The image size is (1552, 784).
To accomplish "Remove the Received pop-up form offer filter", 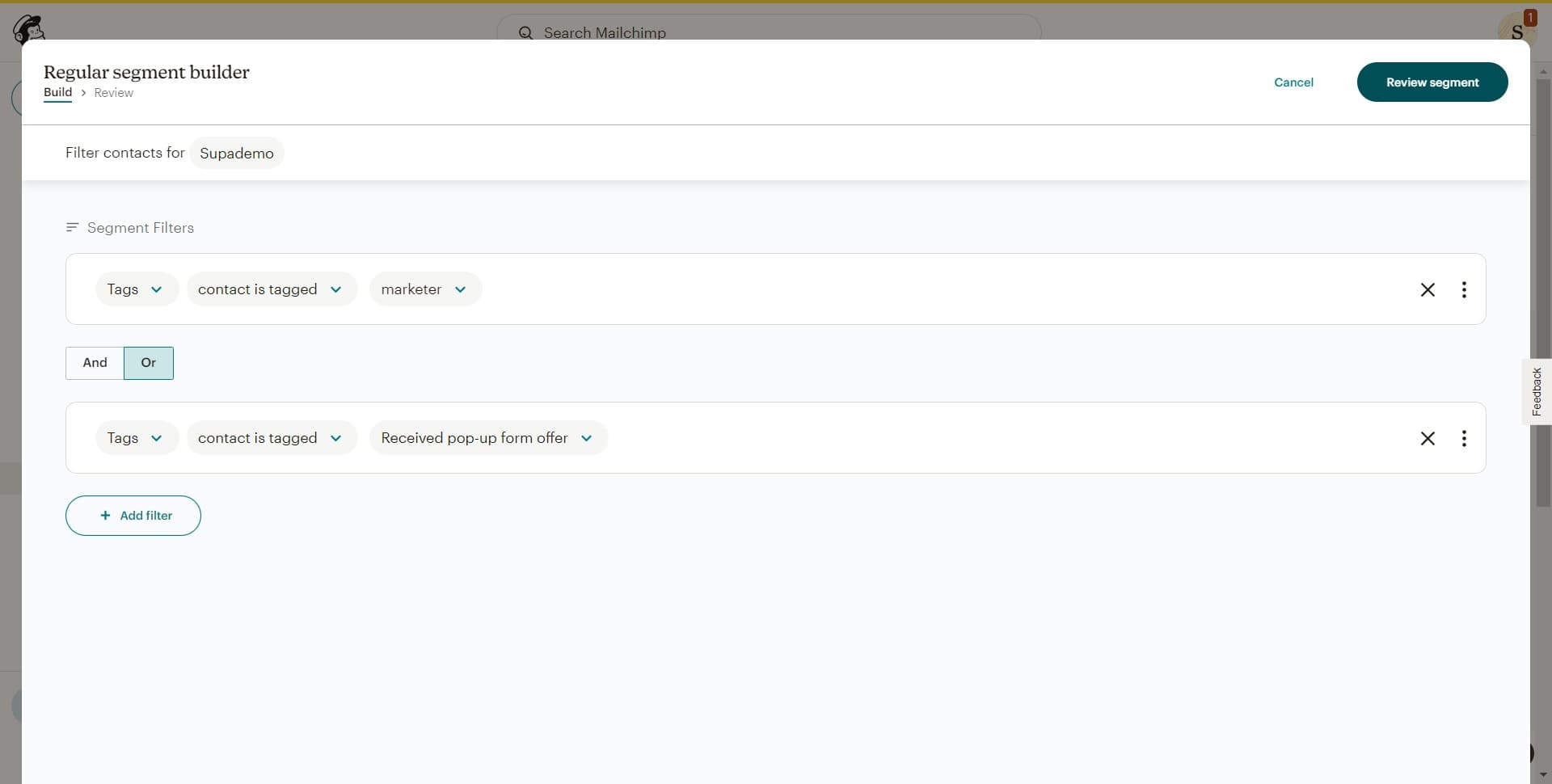I will (x=1428, y=438).
